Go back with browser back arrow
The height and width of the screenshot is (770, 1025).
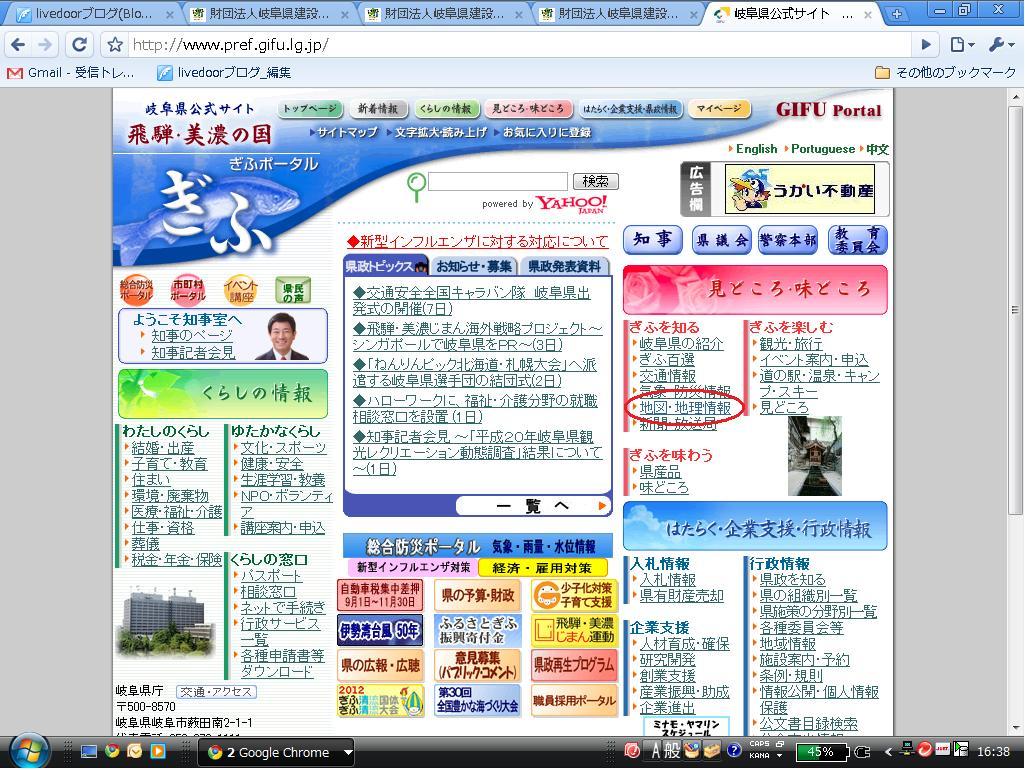[18, 44]
